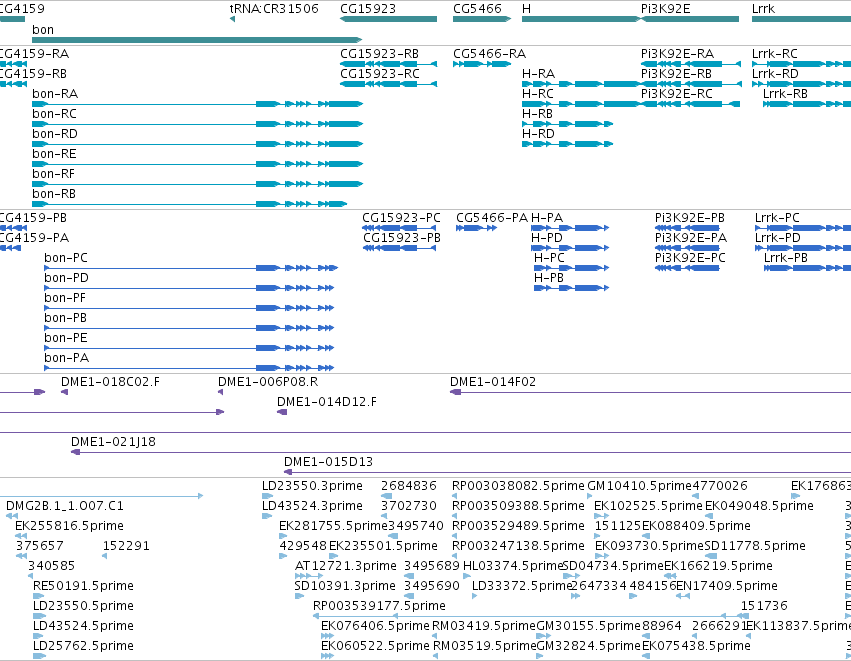Click the bon-PE protein label
This screenshot has height=661, width=851.
point(66,338)
